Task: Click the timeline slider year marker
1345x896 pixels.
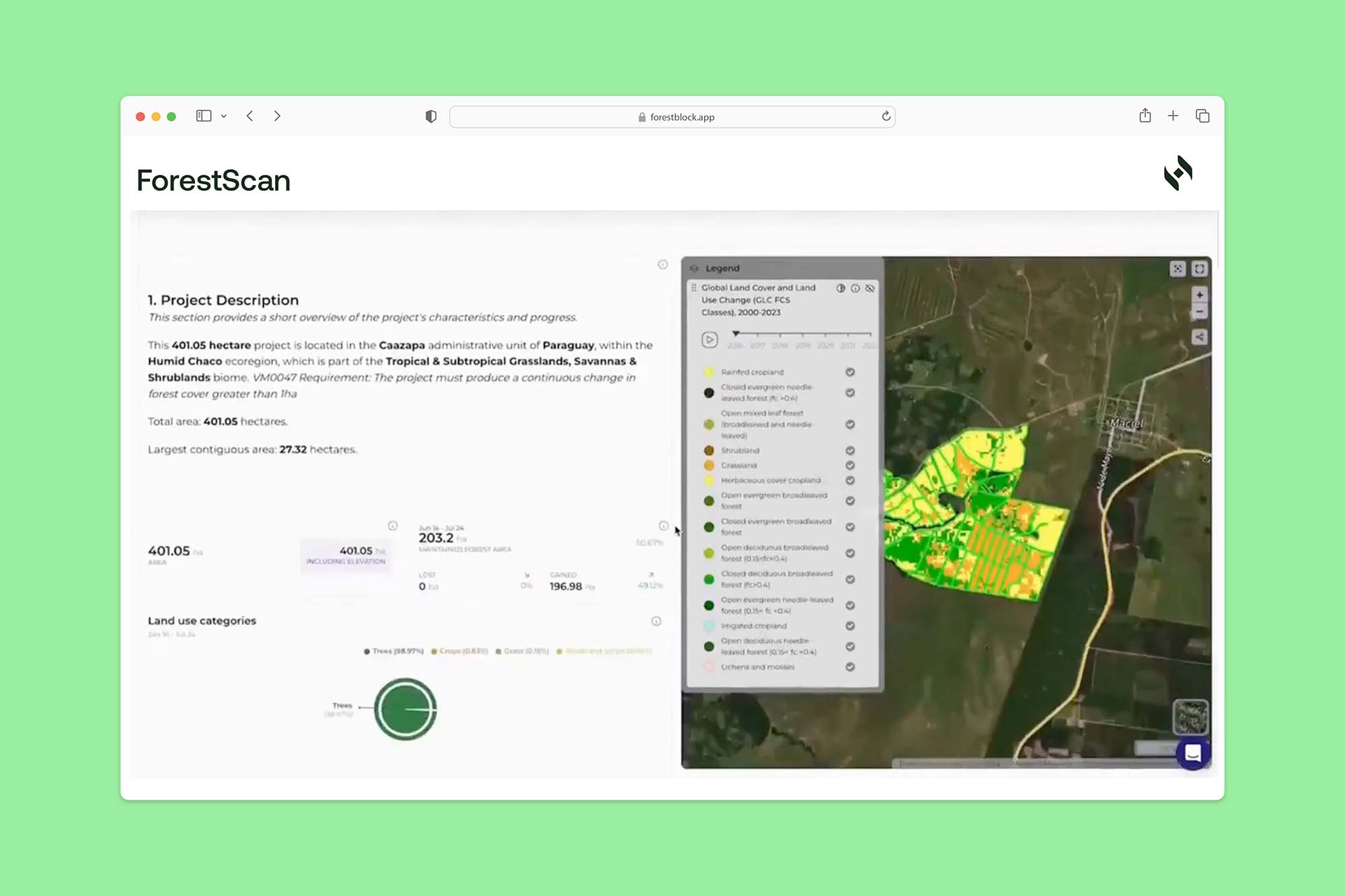Action: tap(736, 333)
